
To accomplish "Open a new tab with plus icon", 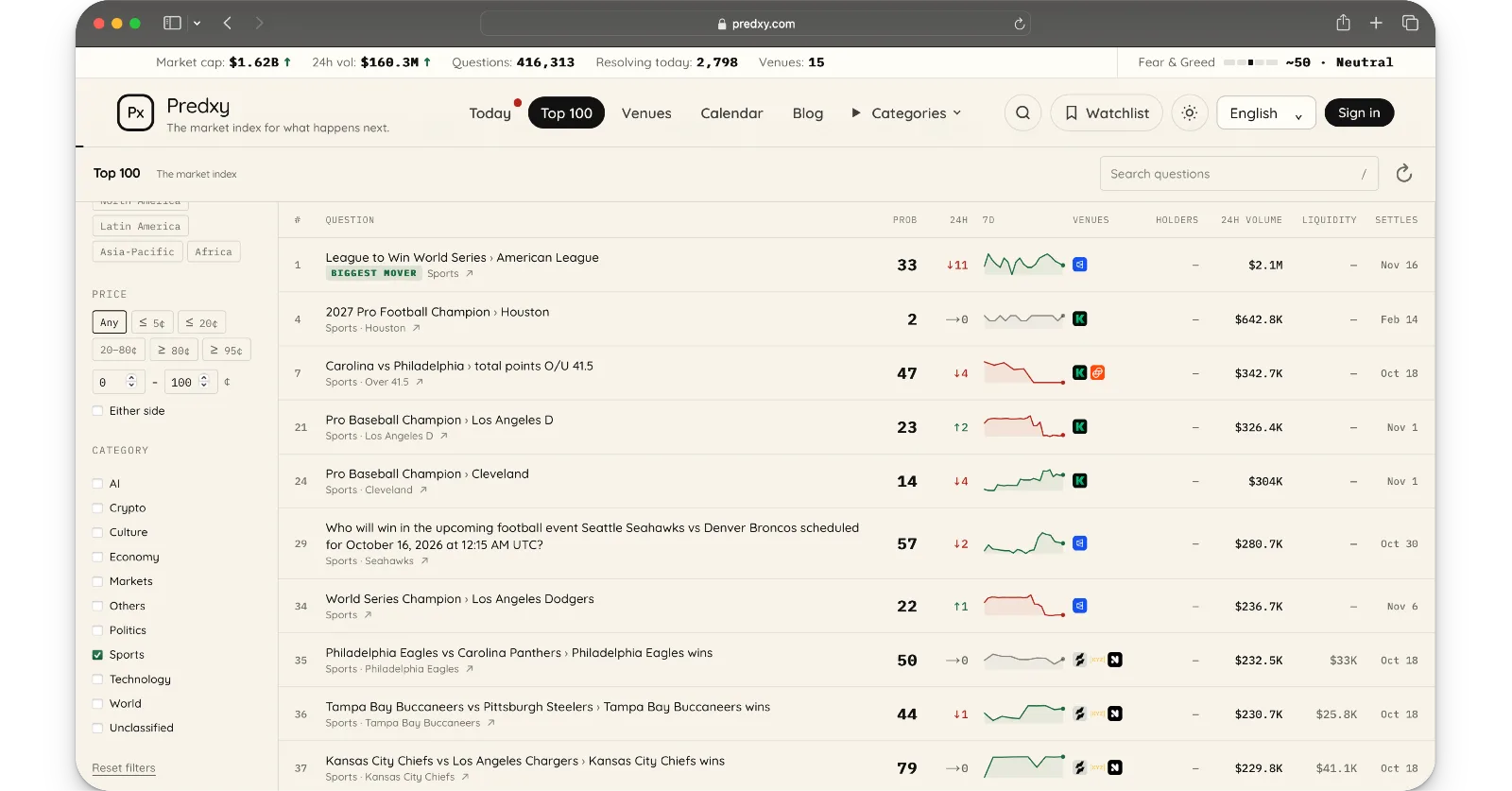I will [x=1376, y=23].
